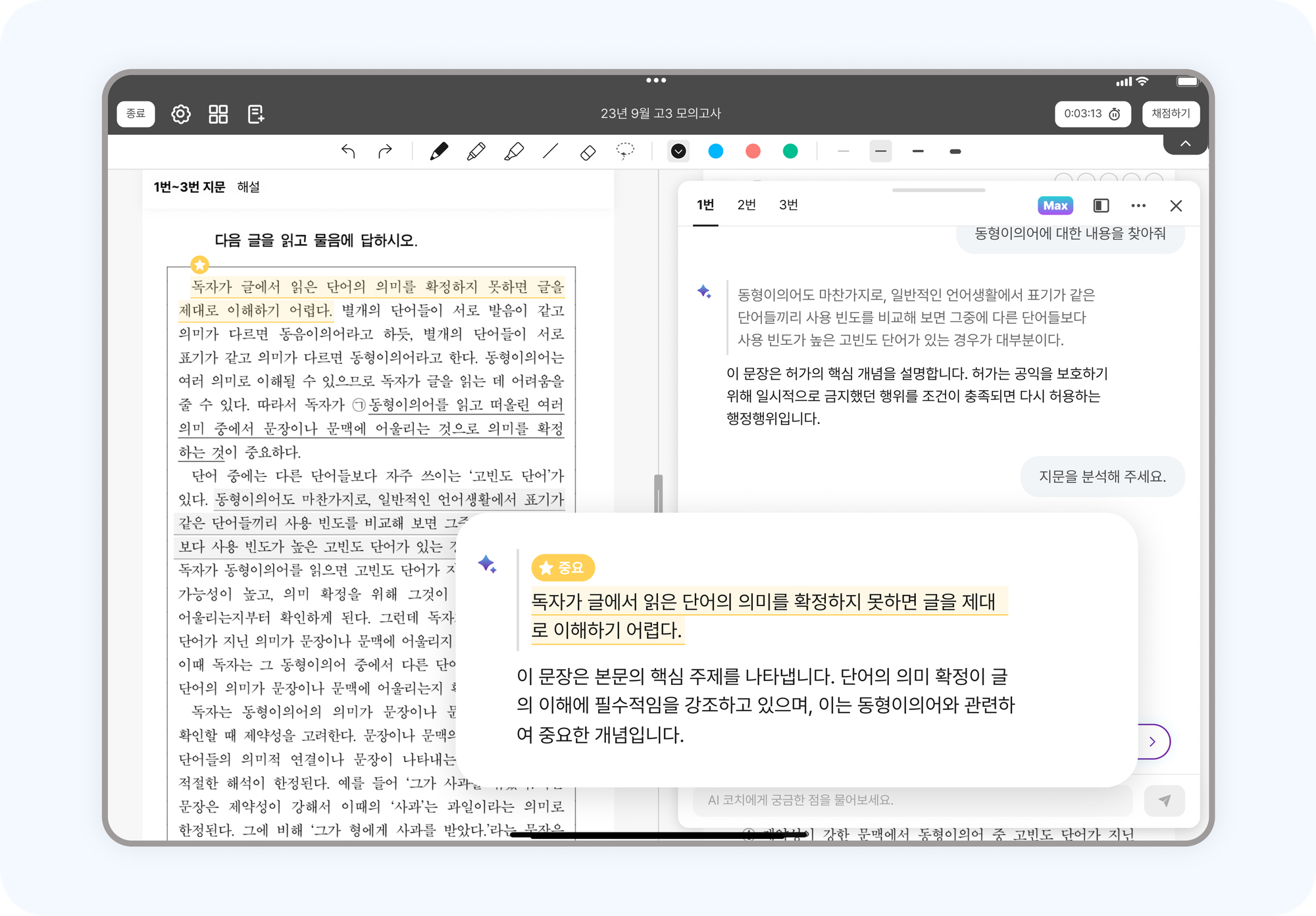Select the pen drawing tool

pyautogui.click(x=439, y=152)
